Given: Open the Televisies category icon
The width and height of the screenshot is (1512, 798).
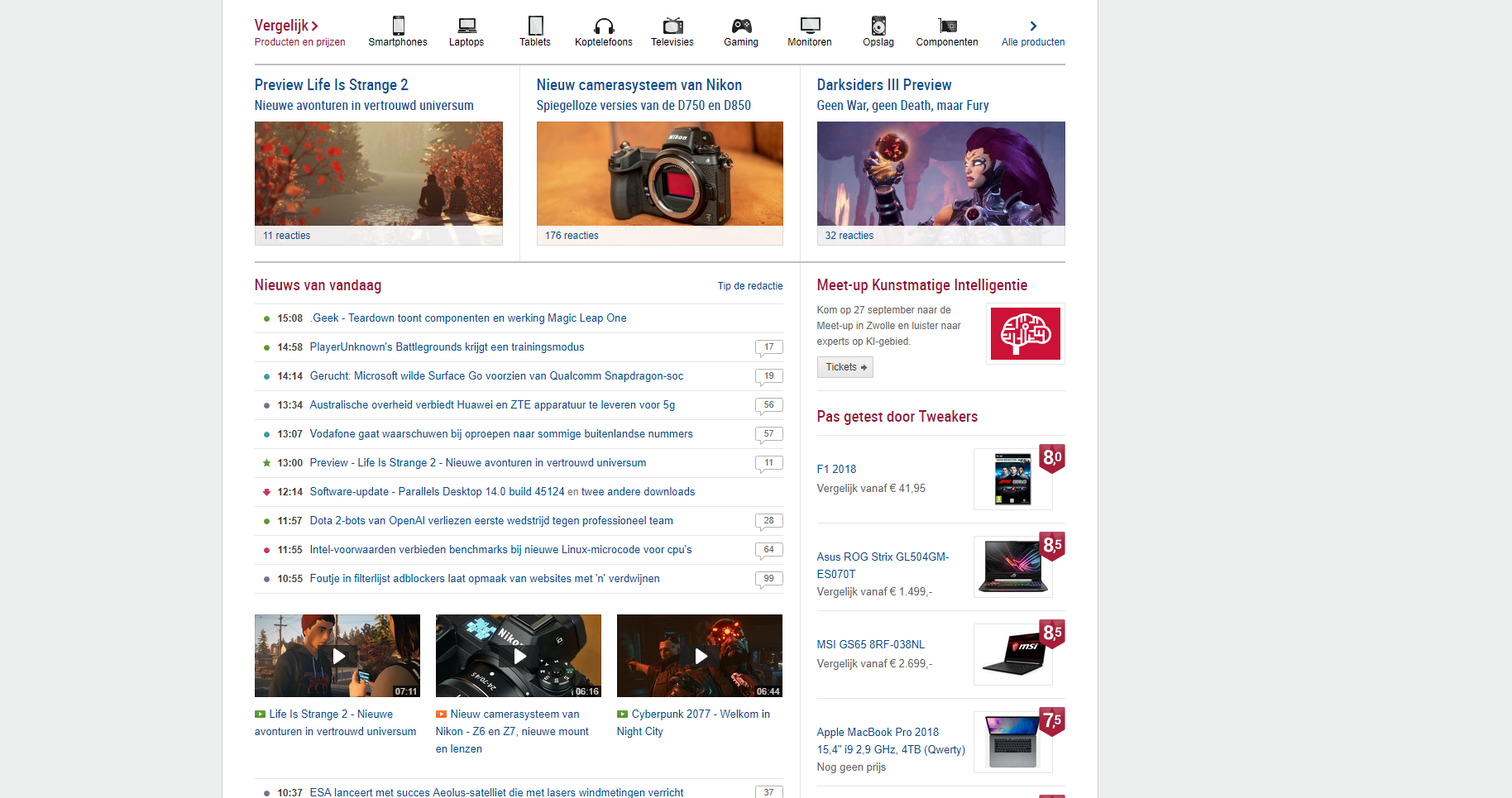Looking at the screenshot, I should [672, 26].
